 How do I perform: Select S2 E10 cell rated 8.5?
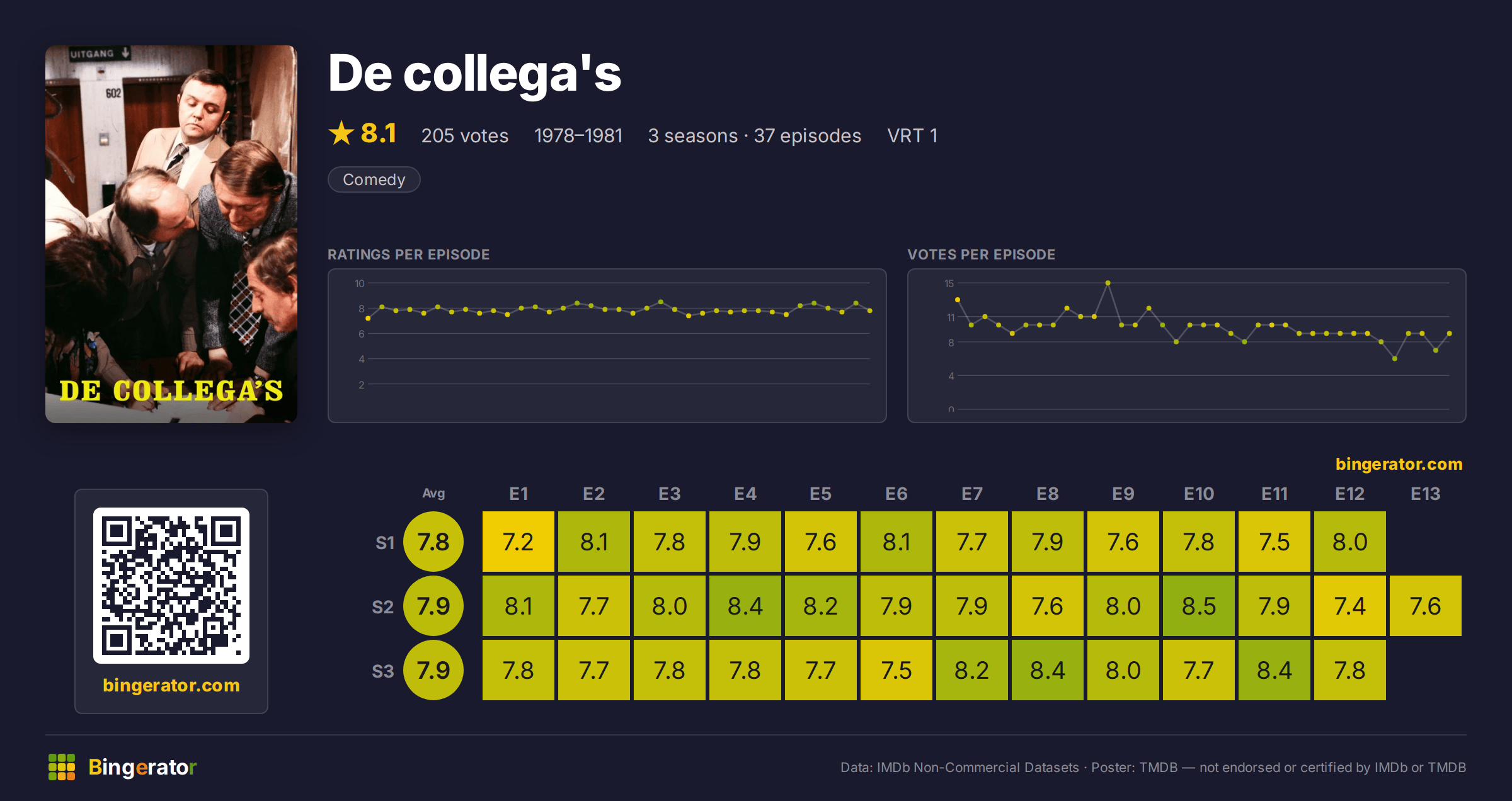coord(1199,606)
